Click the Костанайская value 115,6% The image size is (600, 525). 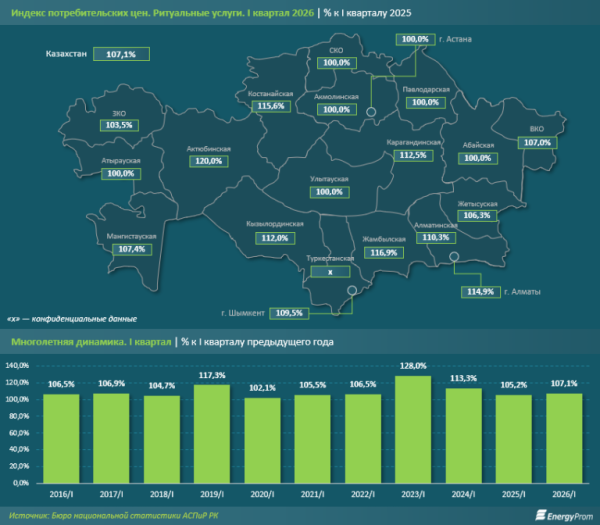click(x=271, y=106)
